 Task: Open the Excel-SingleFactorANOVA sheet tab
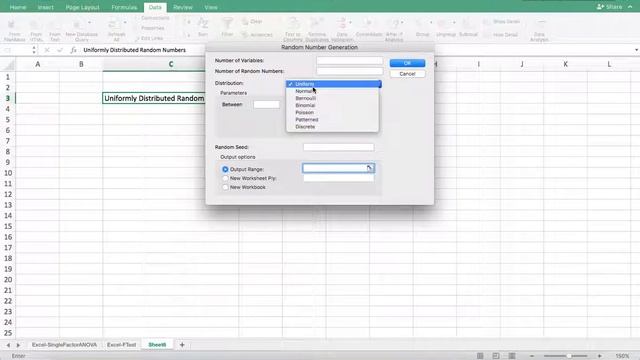(x=64, y=345)
